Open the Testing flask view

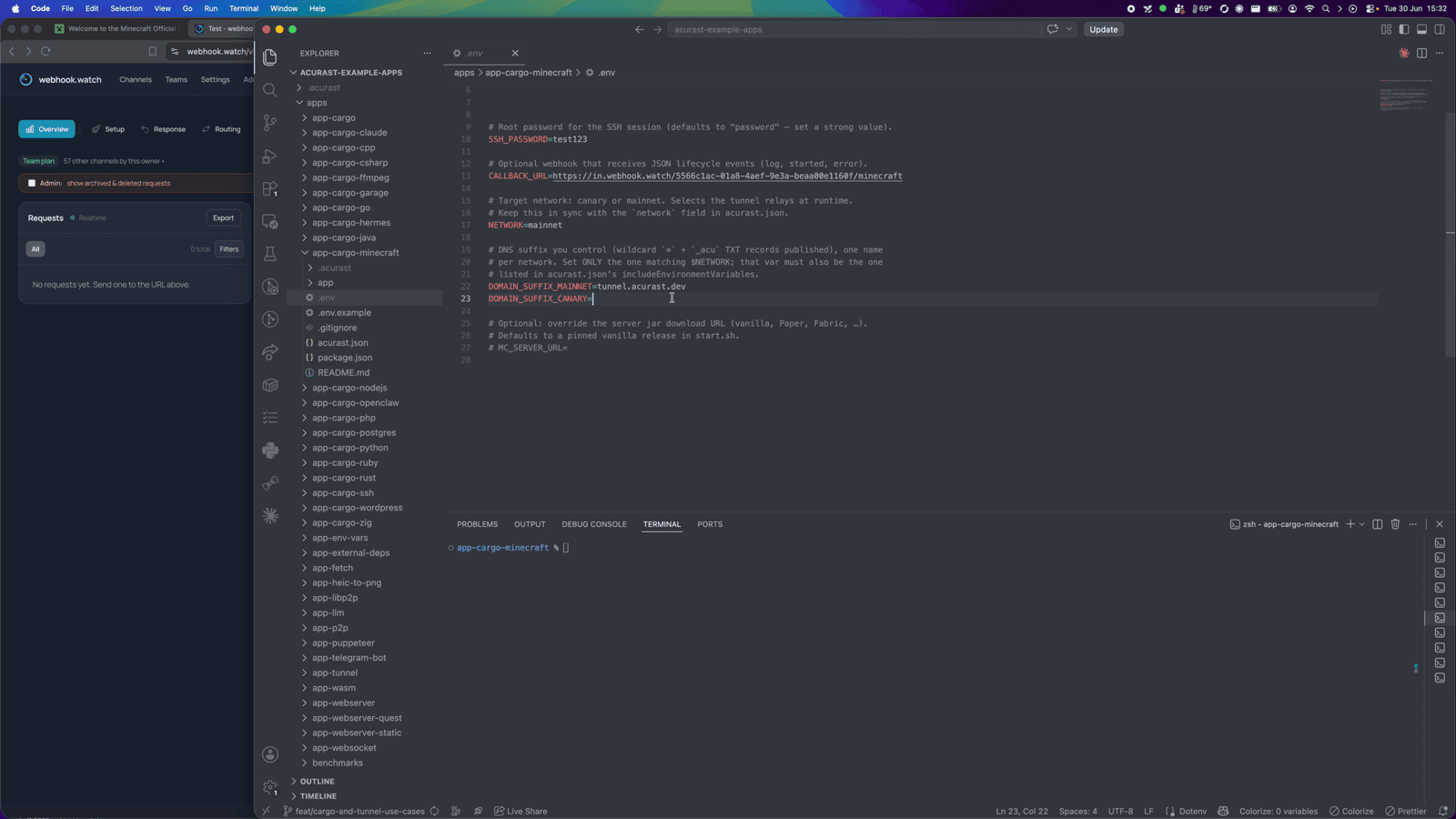pyautogui.click(x=270, y=254)
